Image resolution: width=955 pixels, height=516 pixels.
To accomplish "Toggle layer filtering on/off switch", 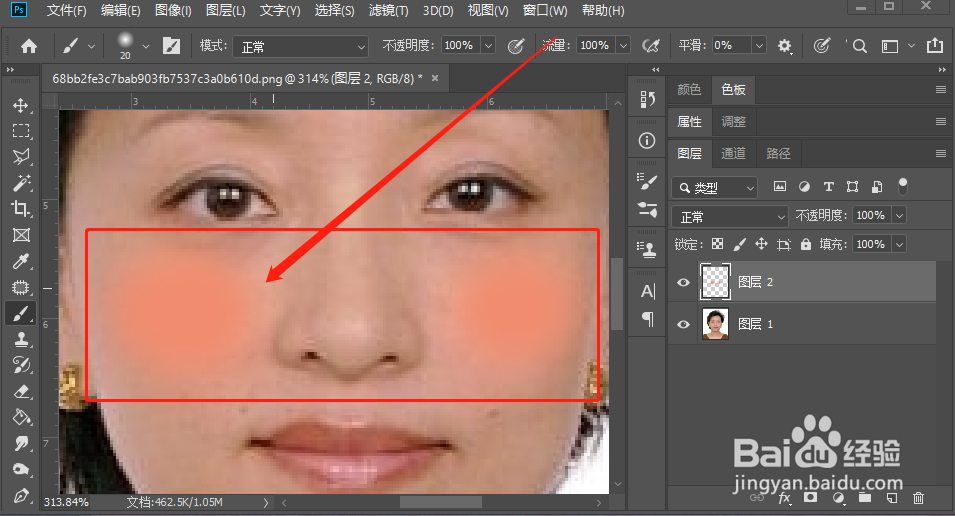I will click(903, 186).
